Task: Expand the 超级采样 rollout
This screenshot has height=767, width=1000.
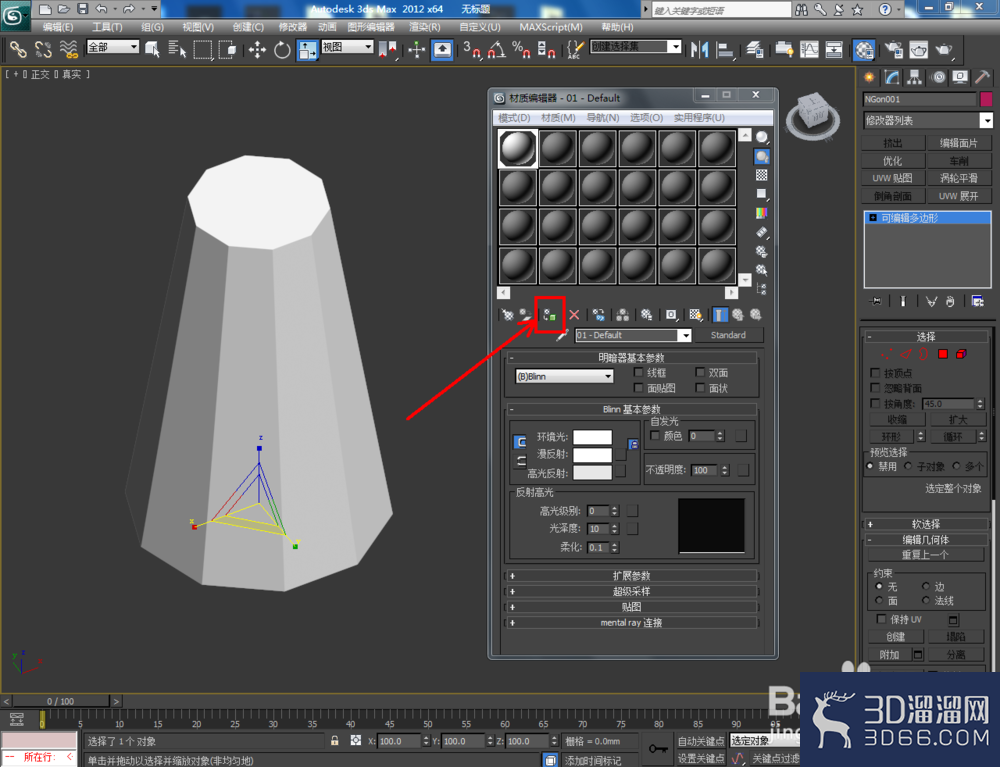Action: pos(631,592)
